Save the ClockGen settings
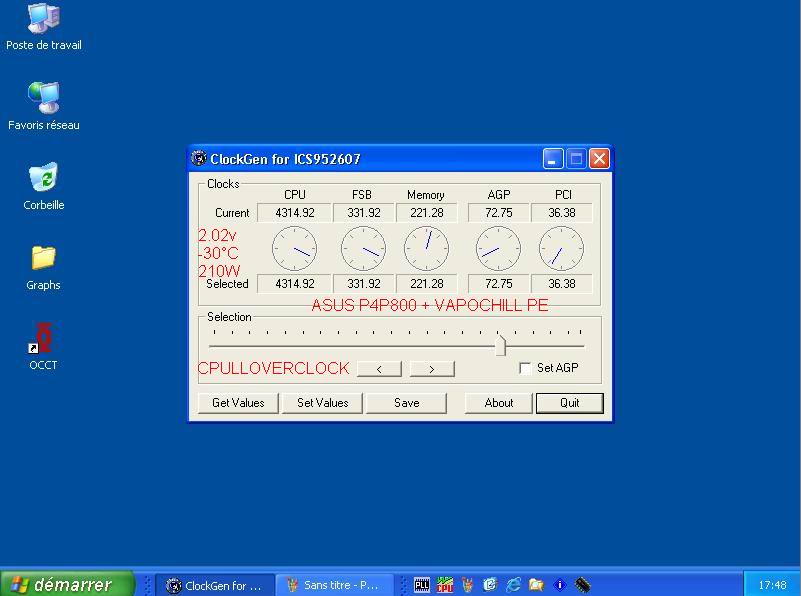 407,403
